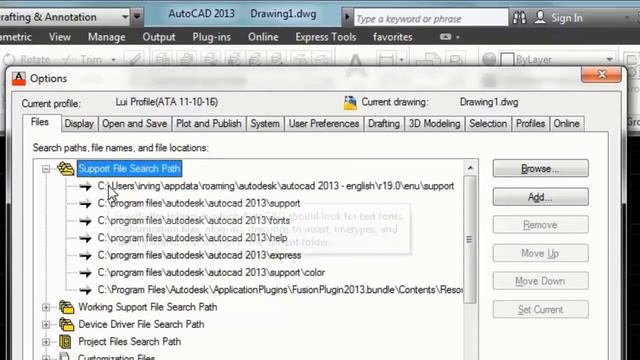Switch to the System tab

265,124
